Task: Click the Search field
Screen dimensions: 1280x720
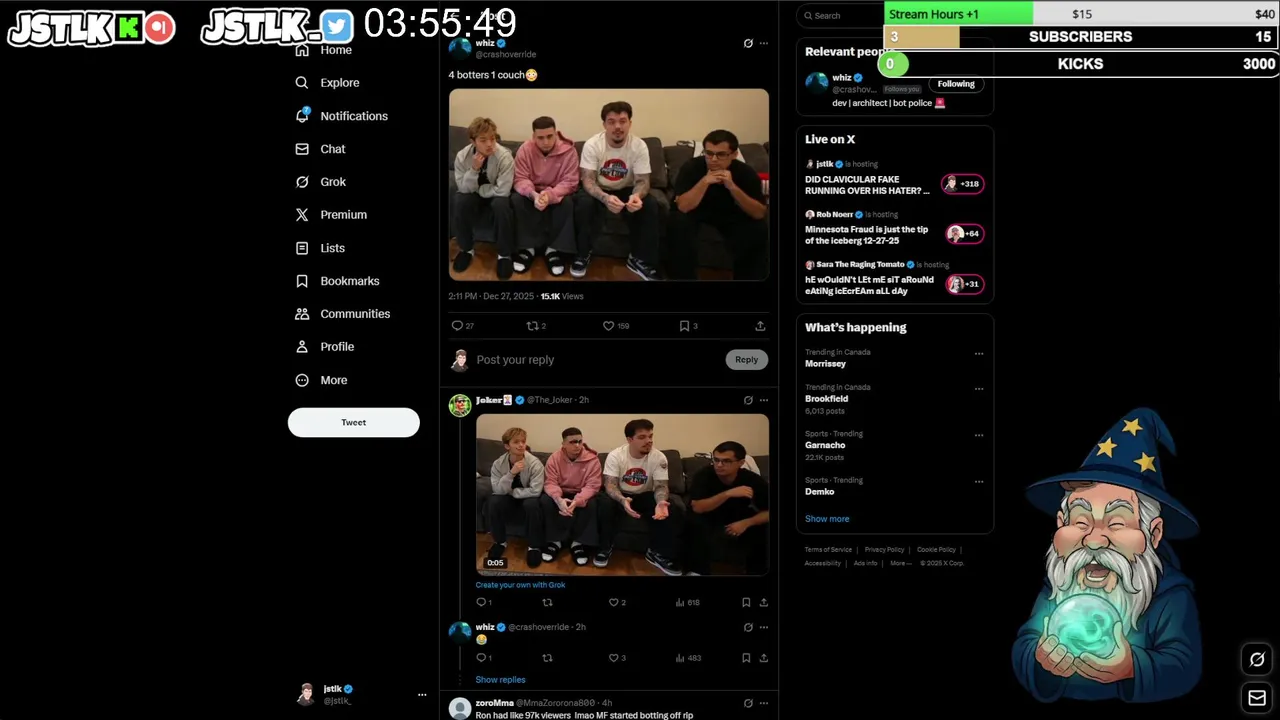Action: (x=838, y=15)
